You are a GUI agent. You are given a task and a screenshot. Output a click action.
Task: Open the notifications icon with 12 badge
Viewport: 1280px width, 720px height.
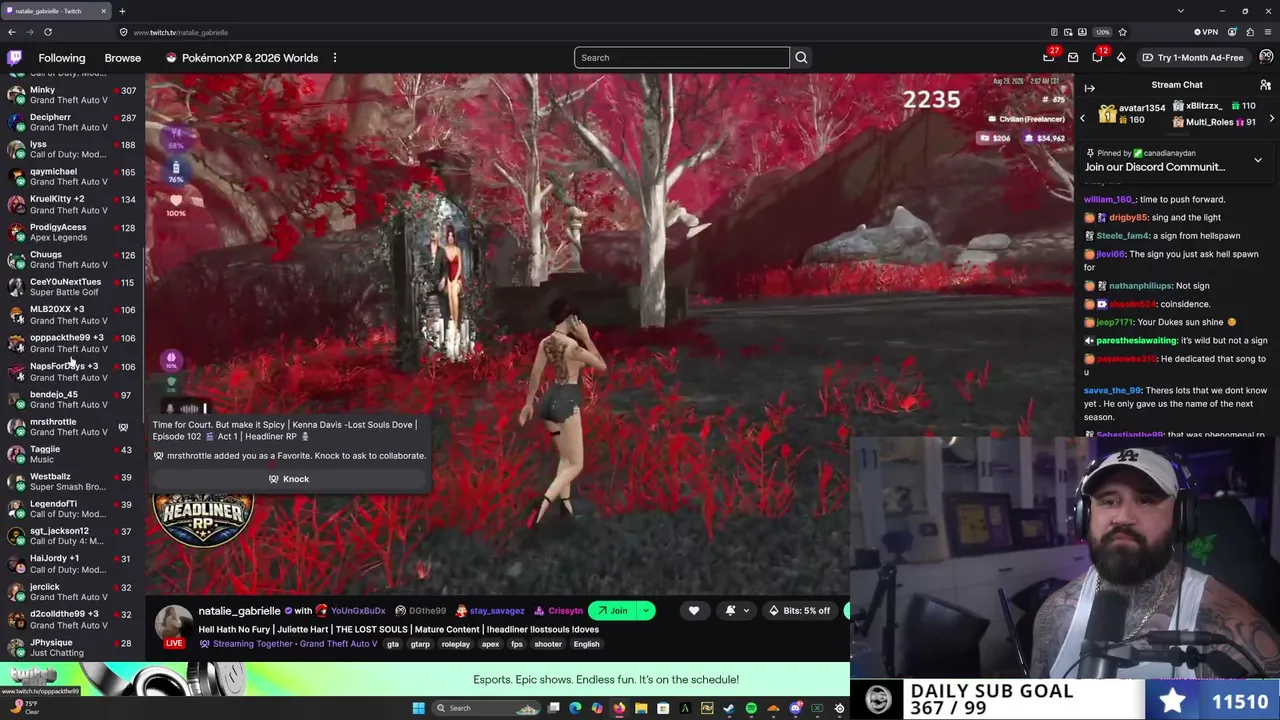(1097, 58)
